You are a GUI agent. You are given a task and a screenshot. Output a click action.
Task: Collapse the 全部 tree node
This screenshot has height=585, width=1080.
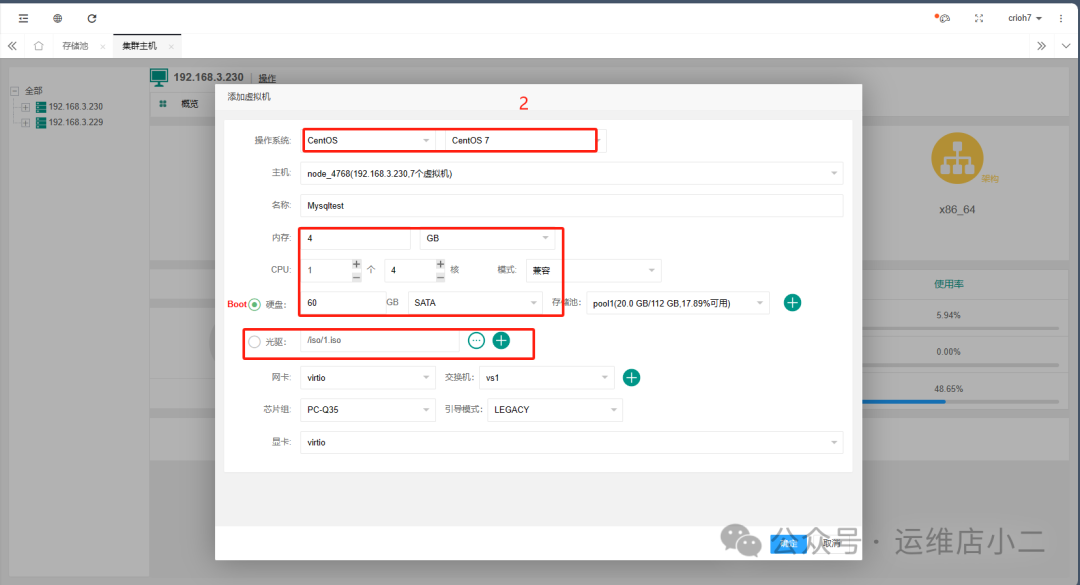(14, 91)
